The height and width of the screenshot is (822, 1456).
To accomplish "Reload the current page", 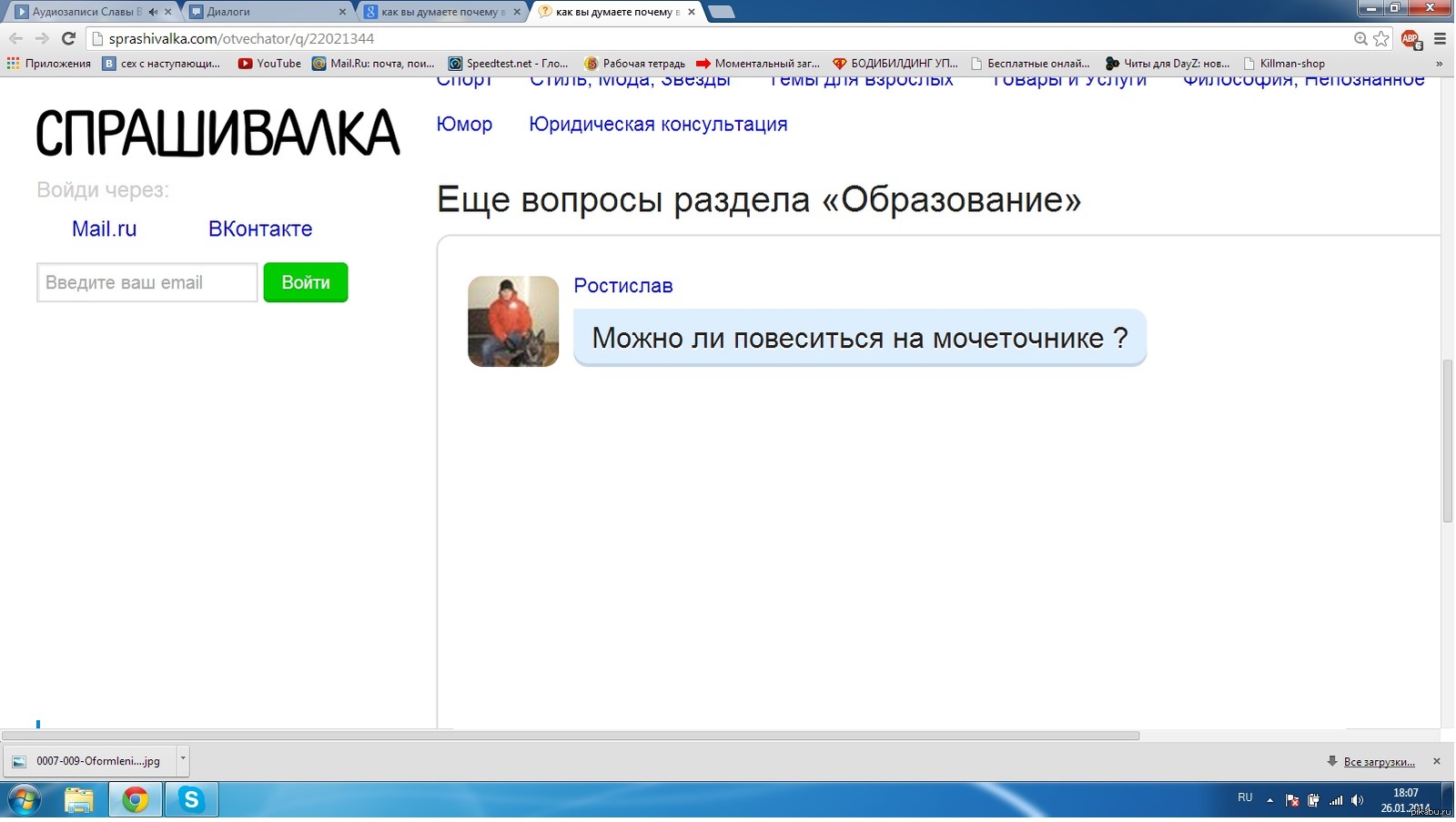I will (68, 38).
